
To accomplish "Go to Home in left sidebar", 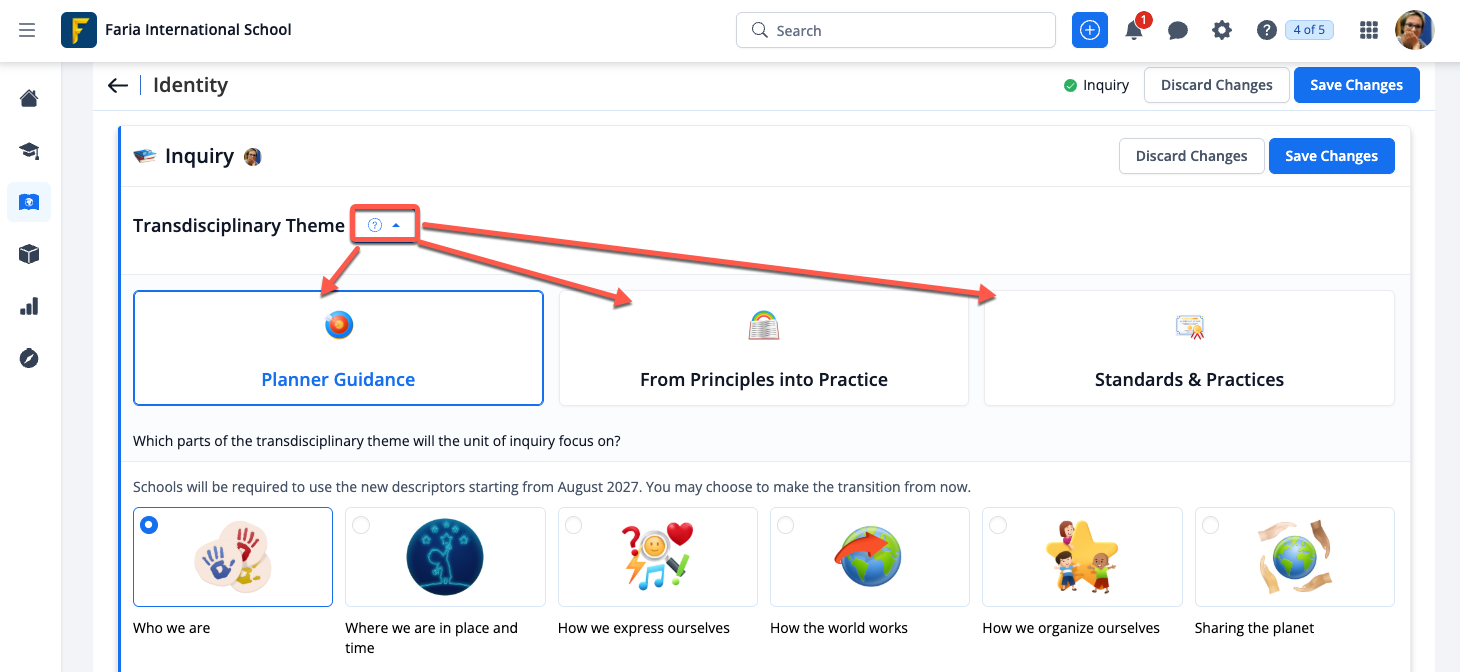I will [29, 98].
